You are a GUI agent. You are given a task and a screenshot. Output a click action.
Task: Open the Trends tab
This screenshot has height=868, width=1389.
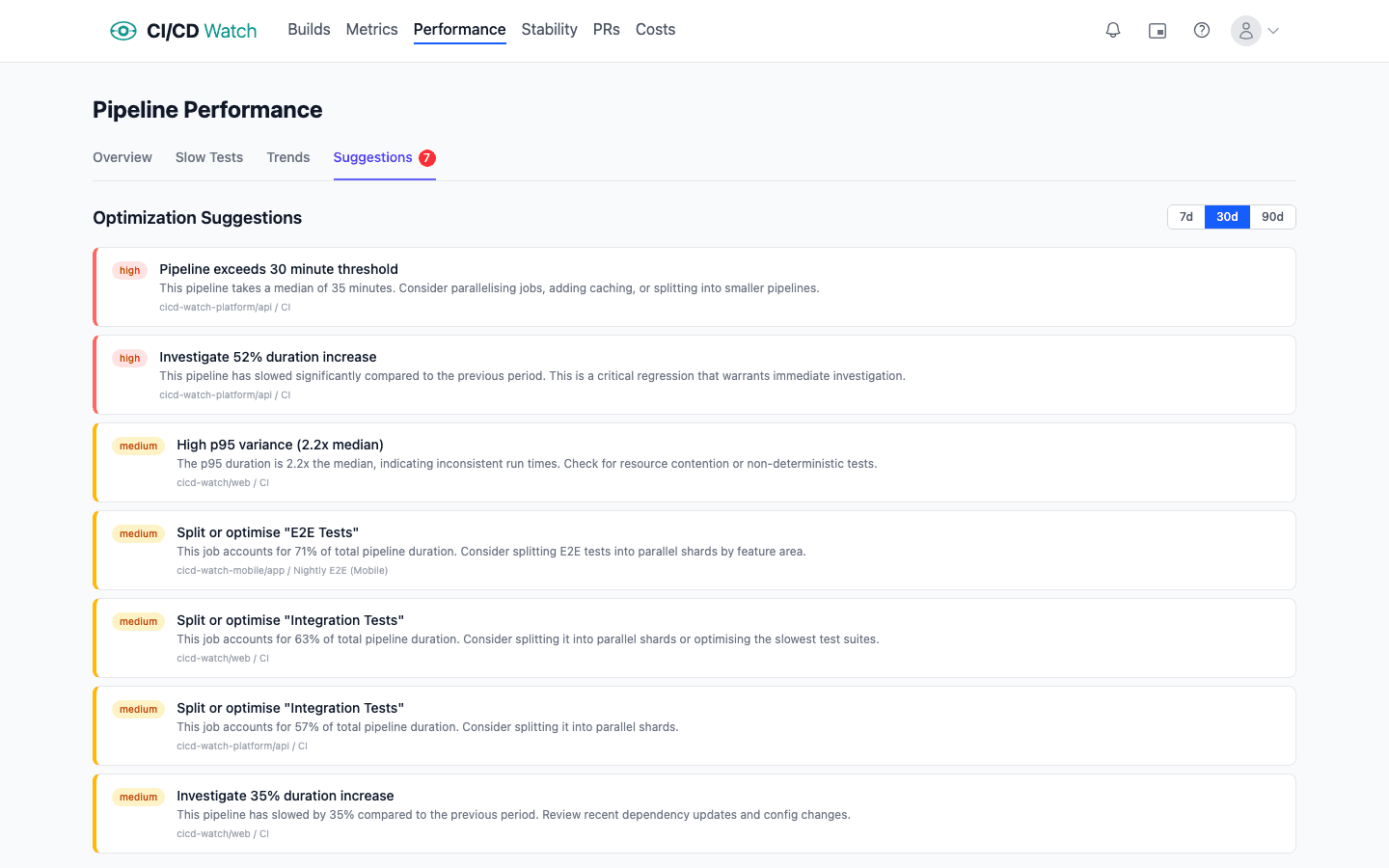click(288, 158)
